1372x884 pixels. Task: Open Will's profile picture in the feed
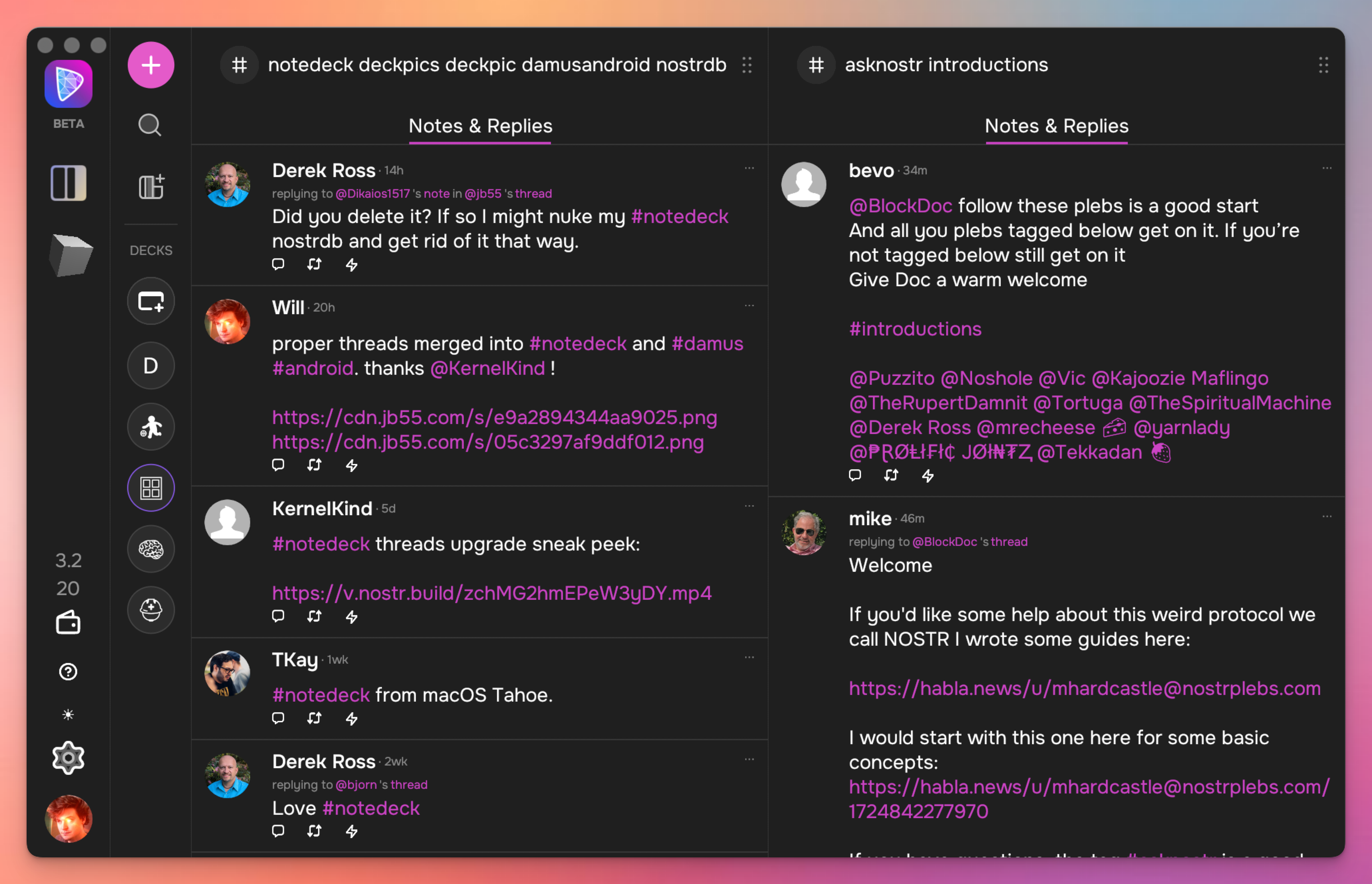pyautogui.click(x=227, y=322)
